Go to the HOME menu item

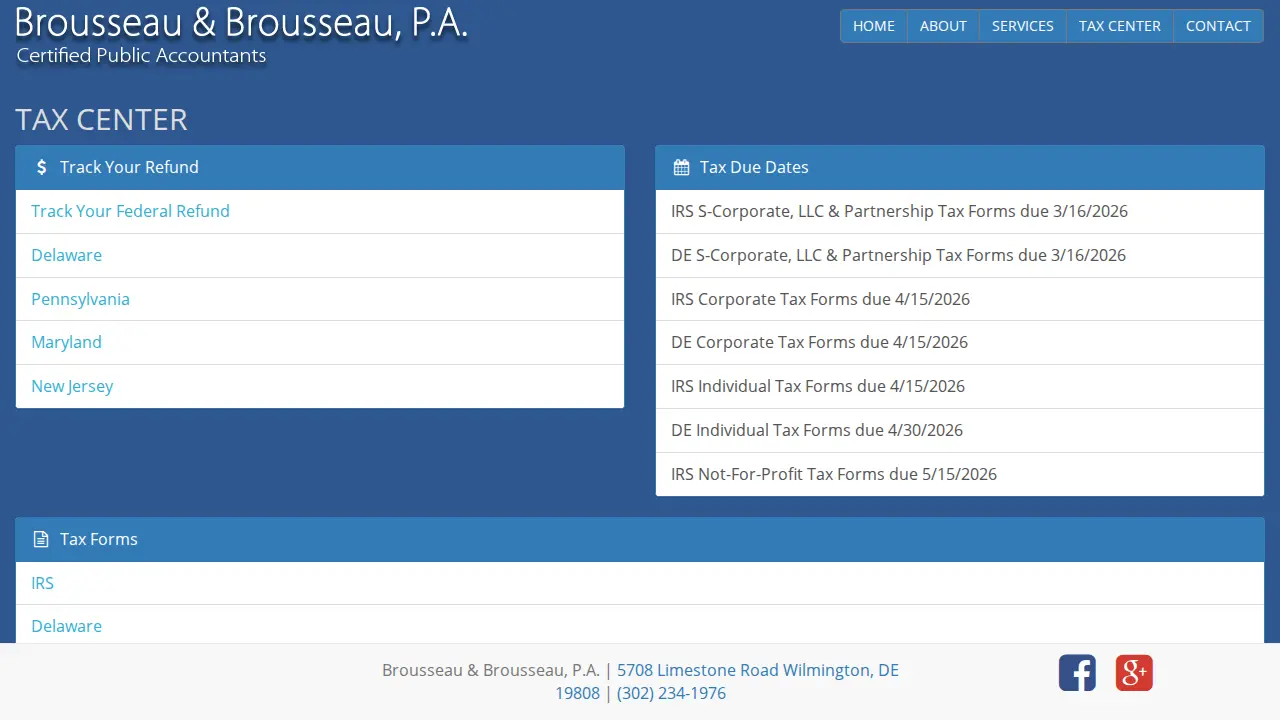pyautogui.click(x=874, y=26)
